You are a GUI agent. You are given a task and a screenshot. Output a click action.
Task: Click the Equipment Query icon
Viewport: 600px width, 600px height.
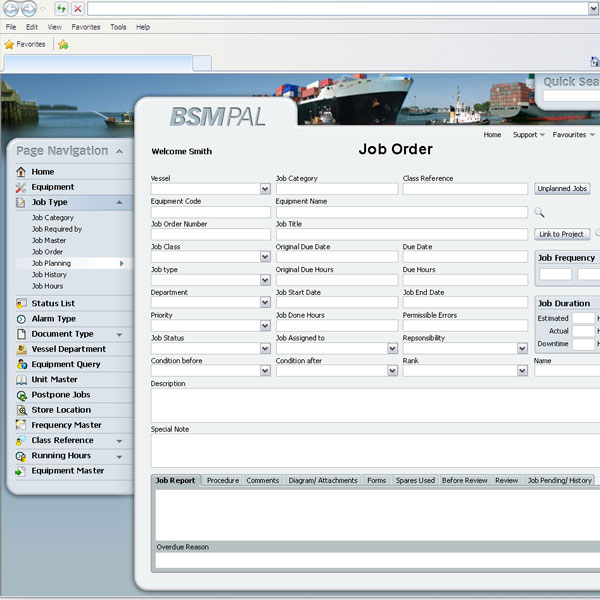coord(21,365)
